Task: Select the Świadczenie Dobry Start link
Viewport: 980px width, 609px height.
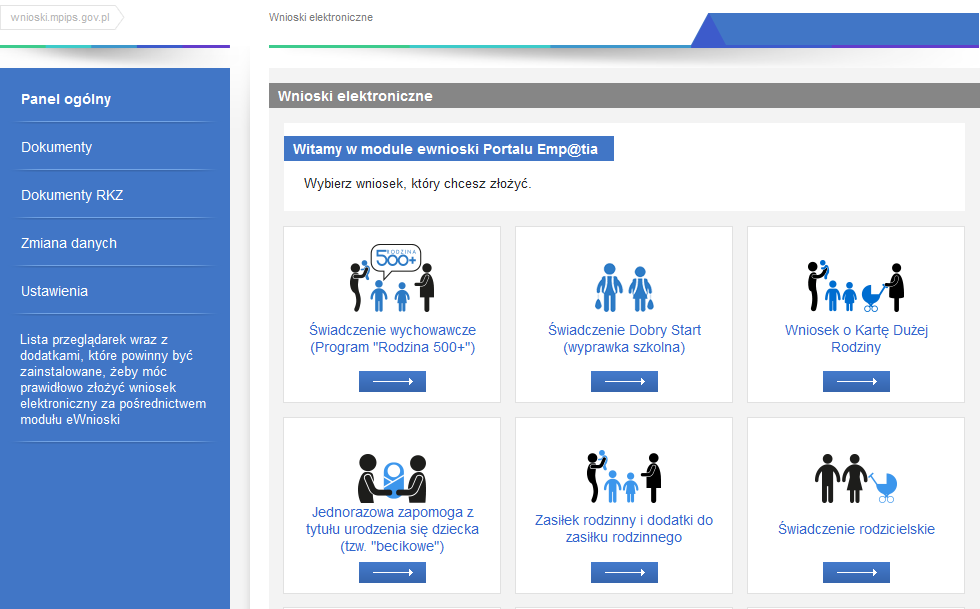Action: pos(624,338)
